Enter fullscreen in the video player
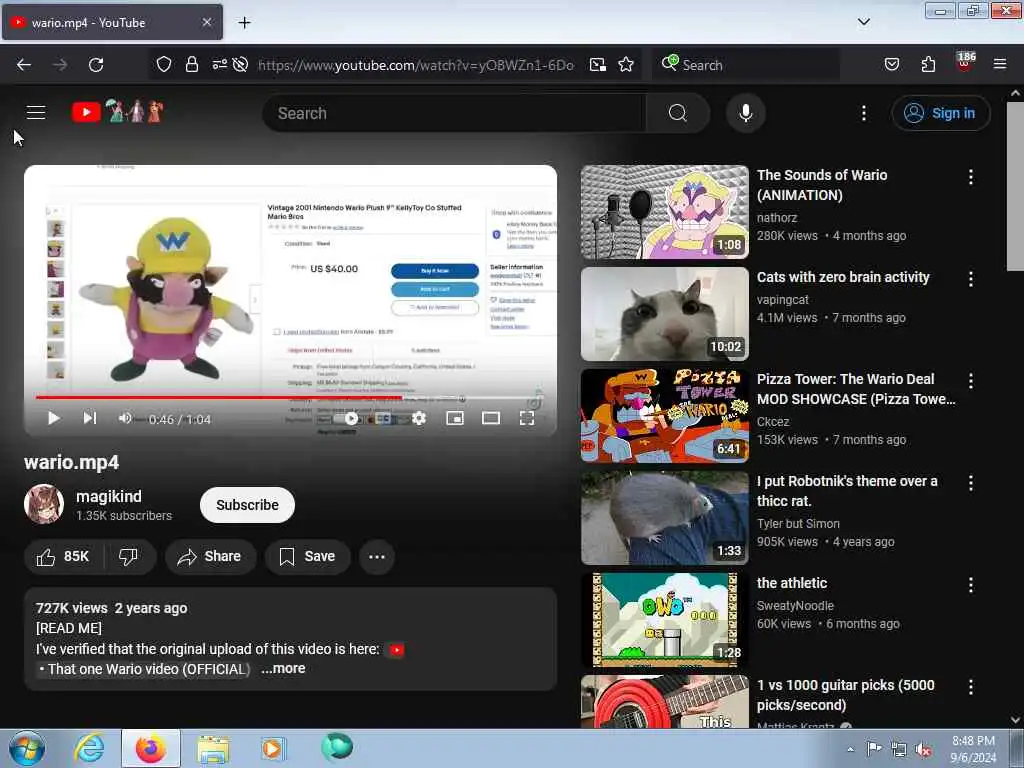 coord(526,418)
